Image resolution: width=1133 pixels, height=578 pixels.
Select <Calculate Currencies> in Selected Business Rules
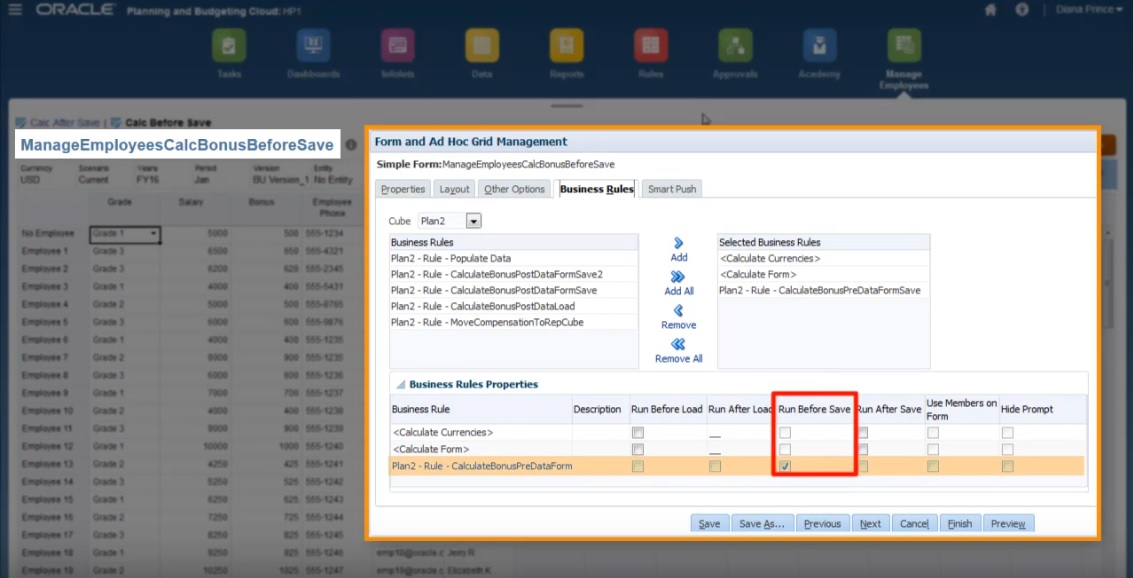824,258
